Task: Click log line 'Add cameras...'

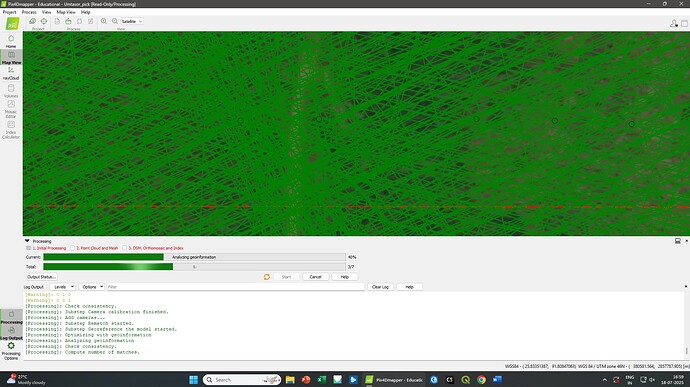Action: [x=65, y=317]
